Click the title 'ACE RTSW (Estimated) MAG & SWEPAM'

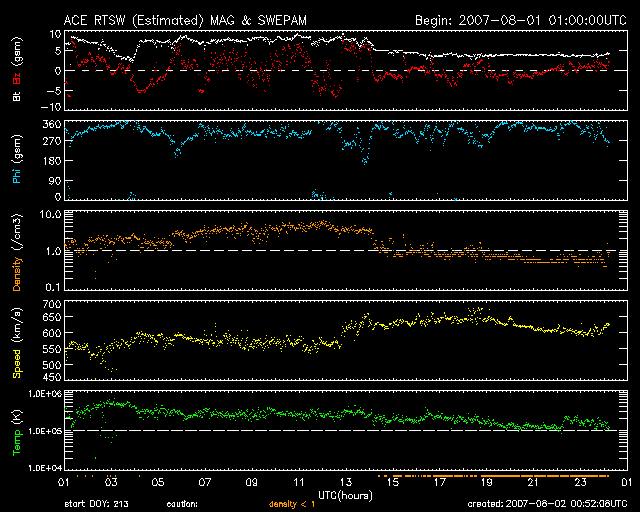(185, 20)
